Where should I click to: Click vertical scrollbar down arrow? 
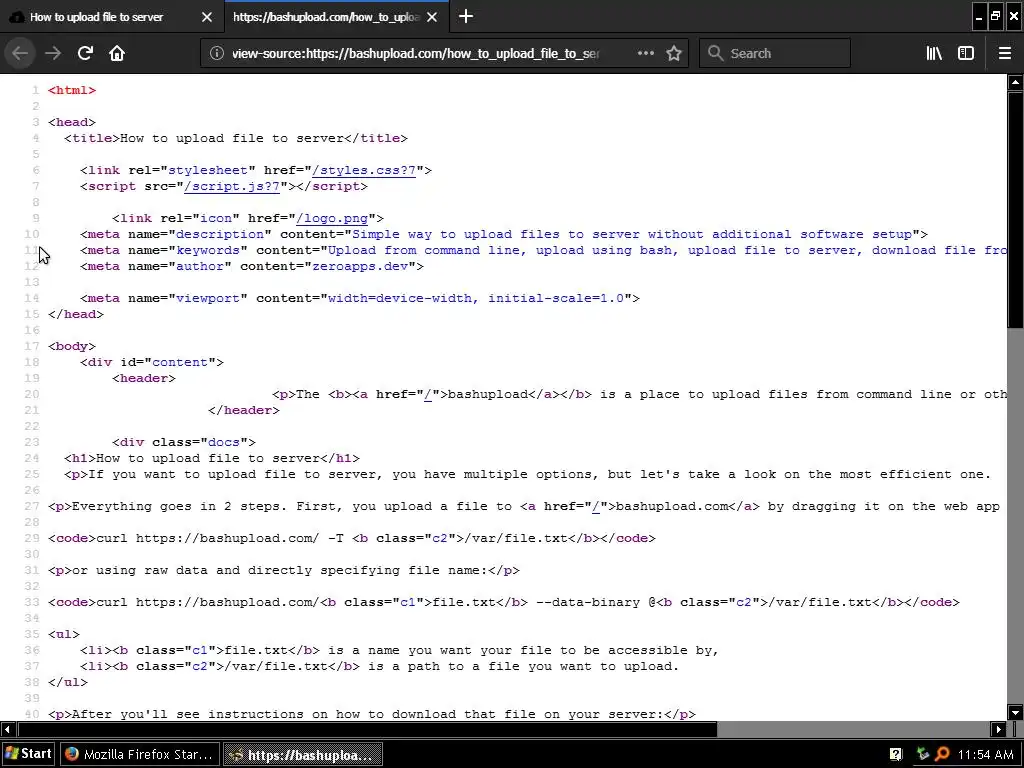coord(1015,712)
